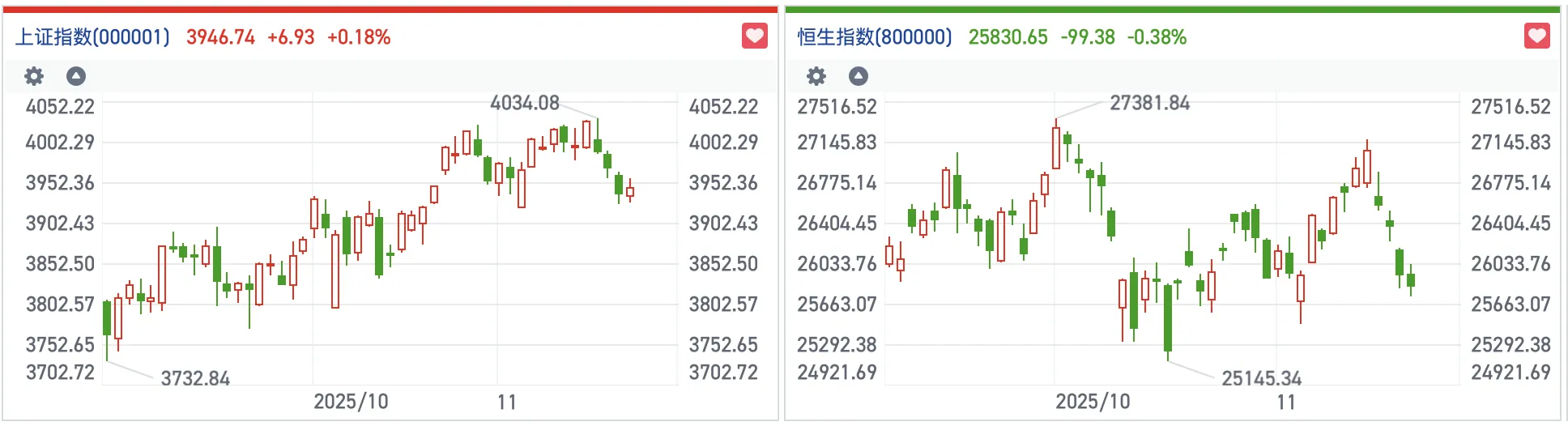Click the -99.38 point change value

[x=1088, y=37]
